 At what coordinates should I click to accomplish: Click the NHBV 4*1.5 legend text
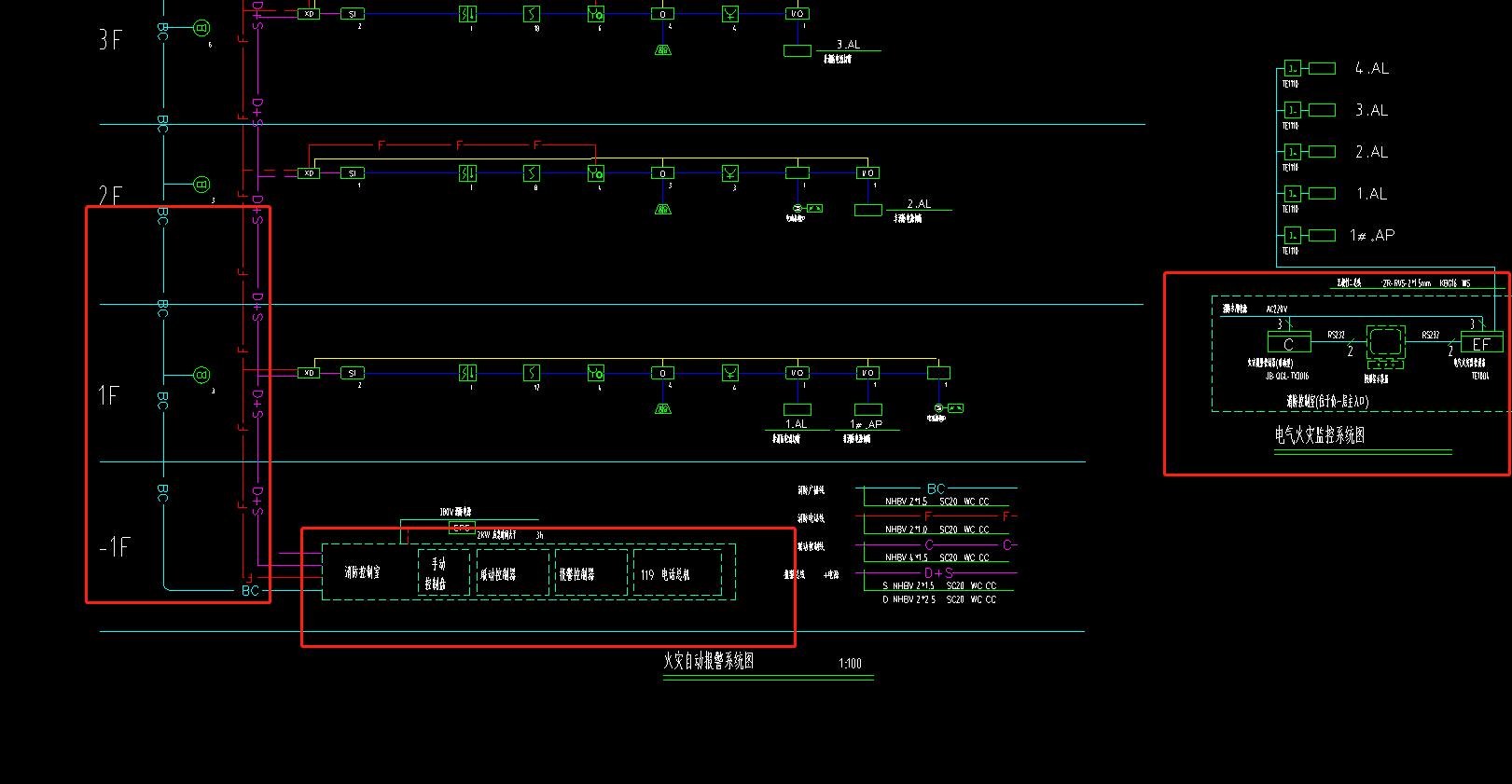click(x=906, y=557)
